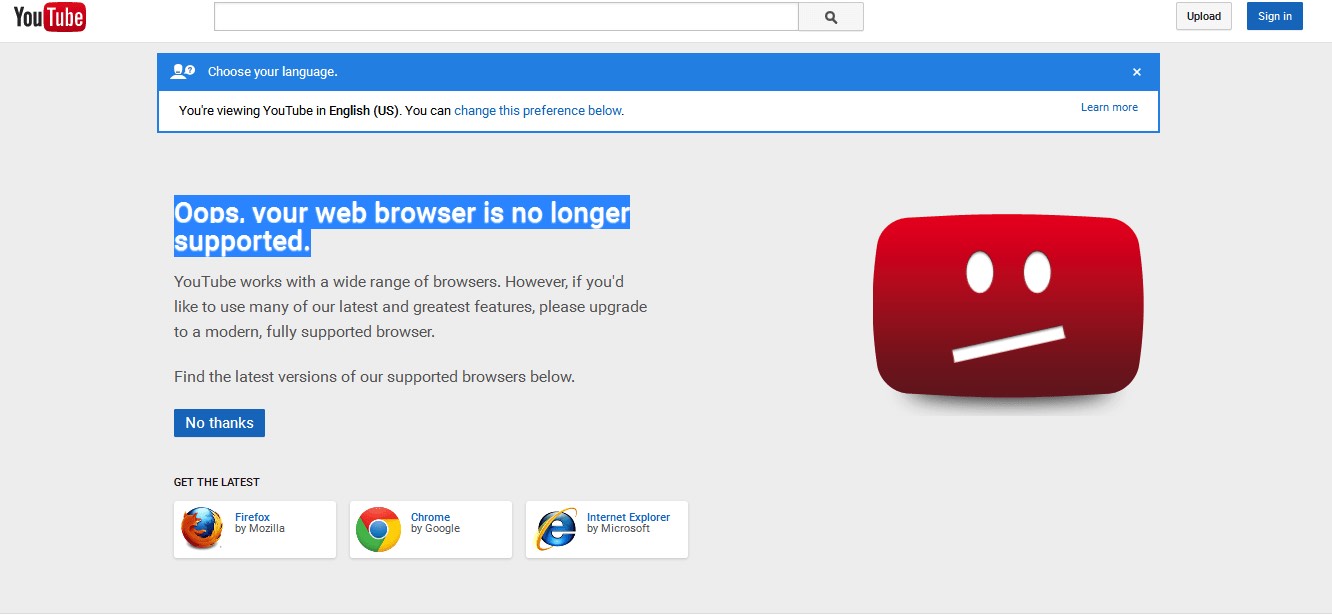Click the No thanks button
This screenshot has width=1332, height=616.
point(219,423)
